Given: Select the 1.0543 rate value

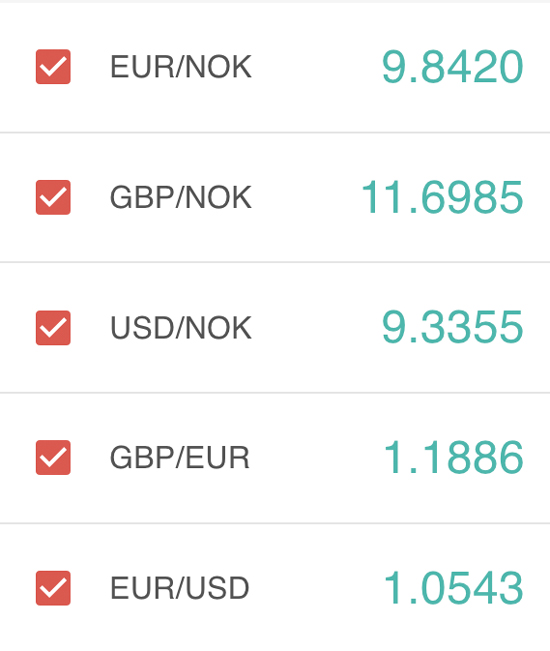Looking at the screenshot, I should pos(453,588).
